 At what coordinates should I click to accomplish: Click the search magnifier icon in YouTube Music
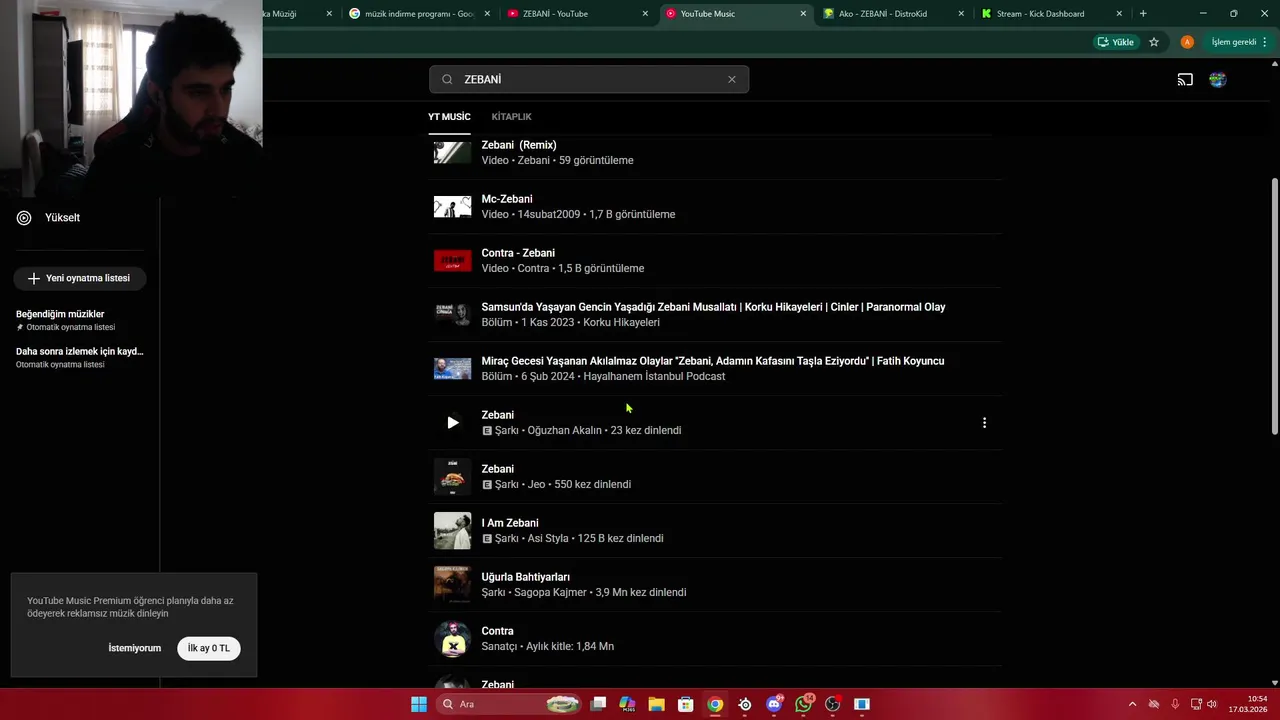click(x=447, y=80)
